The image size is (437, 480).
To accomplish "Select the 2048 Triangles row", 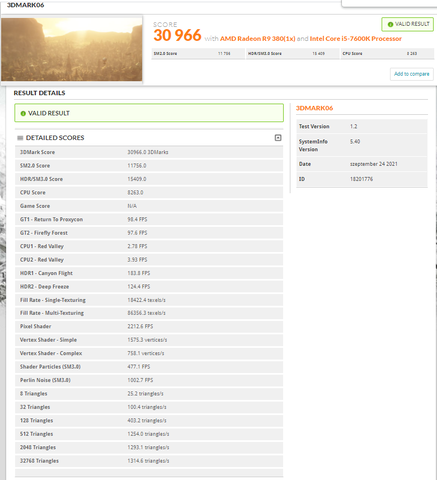I will pyautogui.click(x=149, y=447).
